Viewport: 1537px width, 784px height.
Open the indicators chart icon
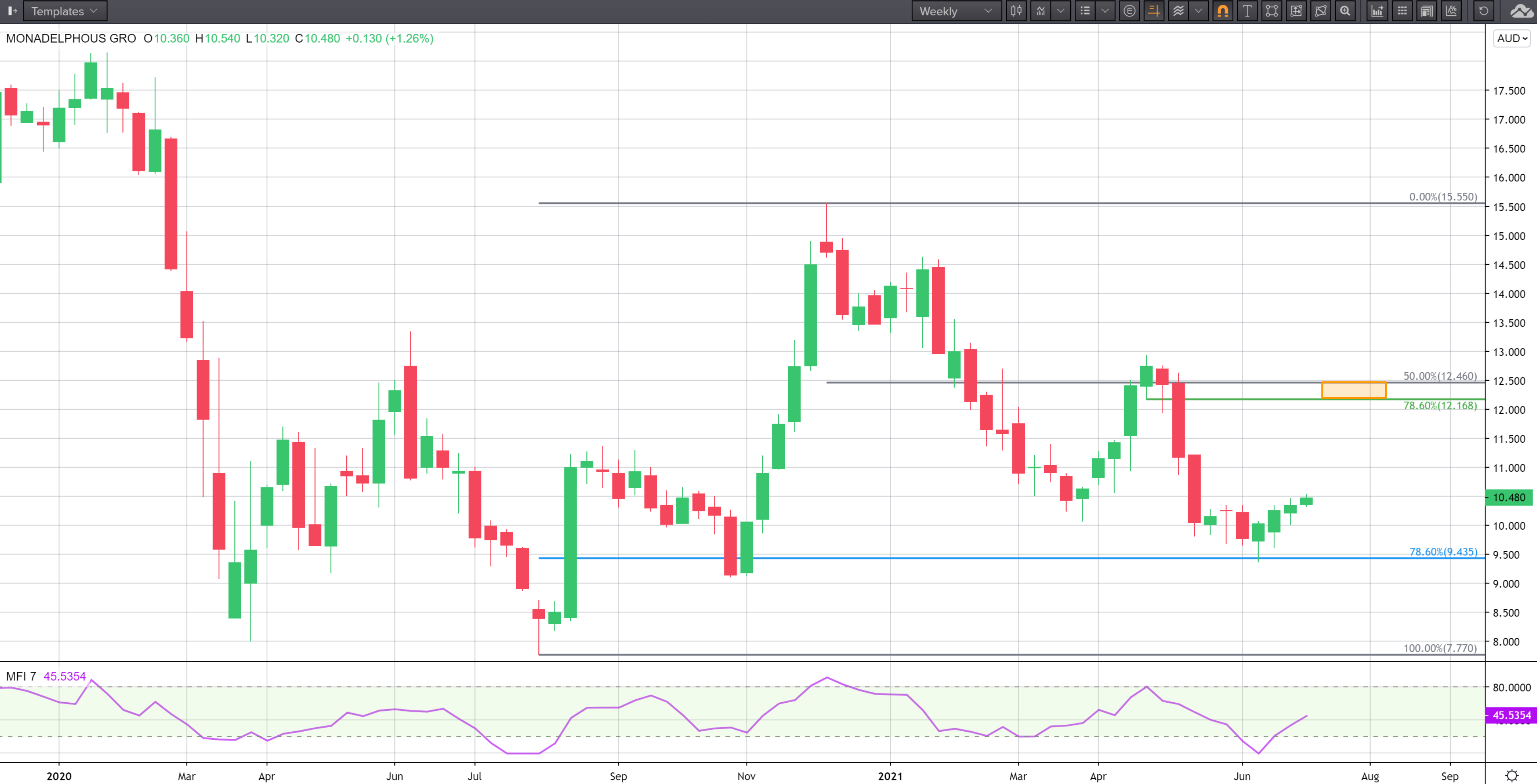(x=1041, y=11)
